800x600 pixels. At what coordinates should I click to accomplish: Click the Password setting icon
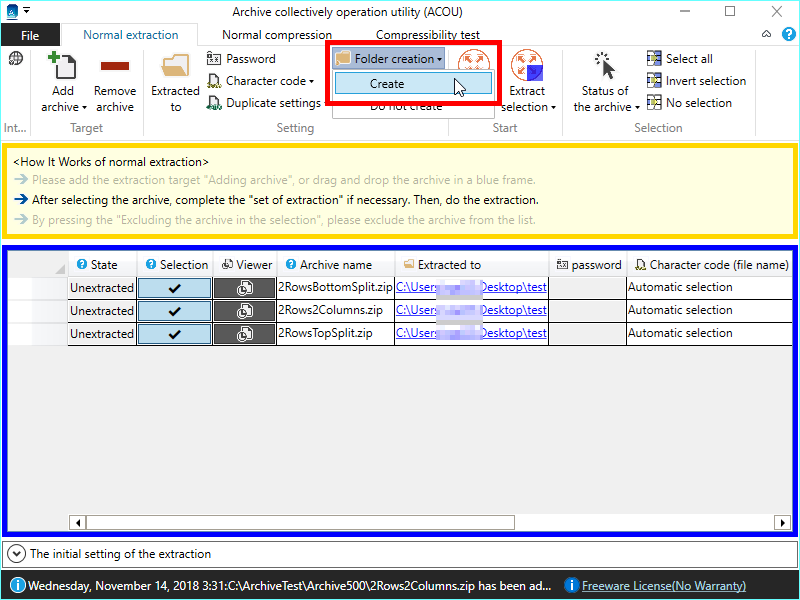click(215, 59)
